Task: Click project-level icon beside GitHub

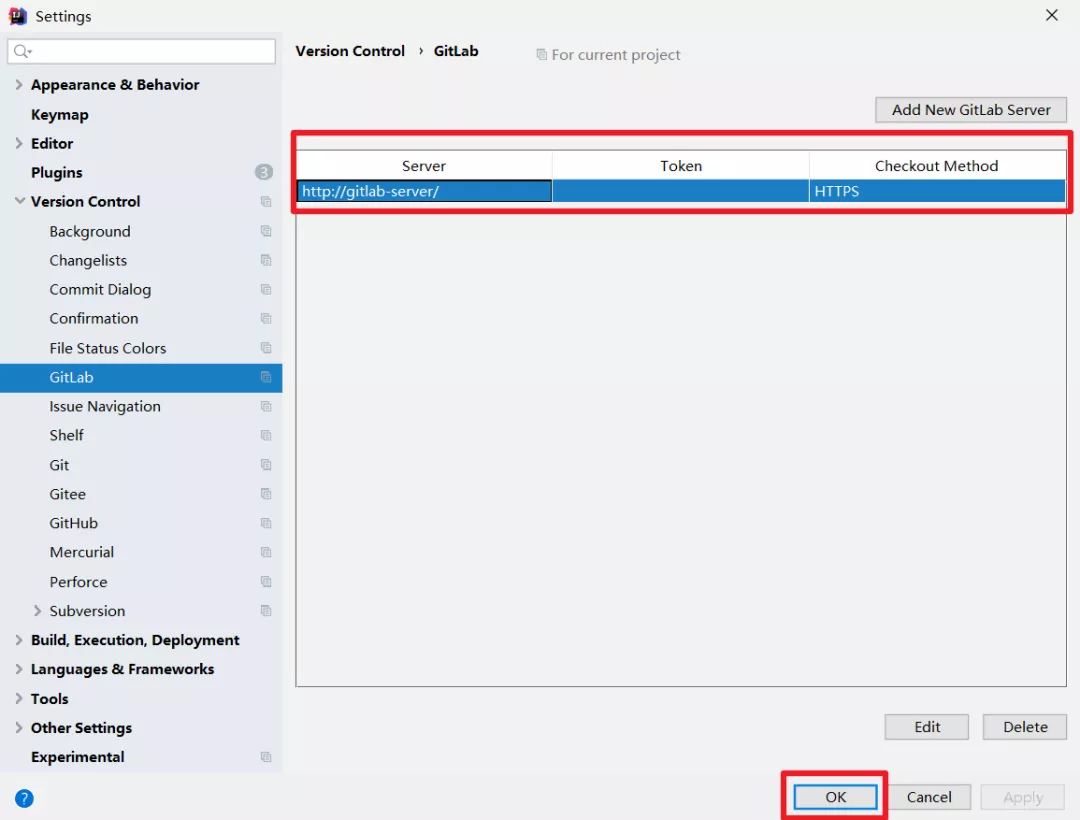Action: pyautogui.click(x=266, y=523)
